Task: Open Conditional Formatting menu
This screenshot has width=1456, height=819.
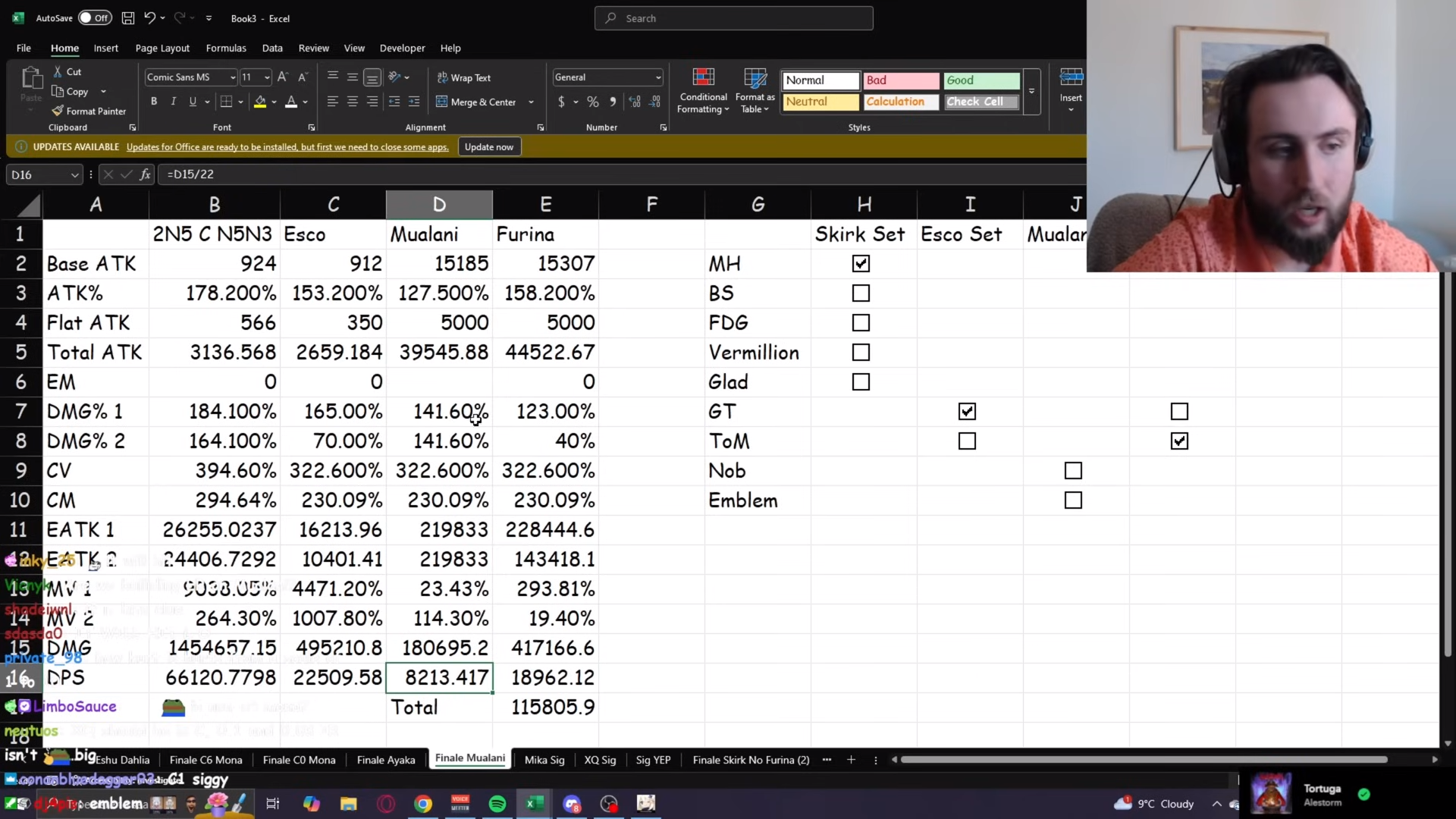Action: pyautogui.click(x=703, y=91)
